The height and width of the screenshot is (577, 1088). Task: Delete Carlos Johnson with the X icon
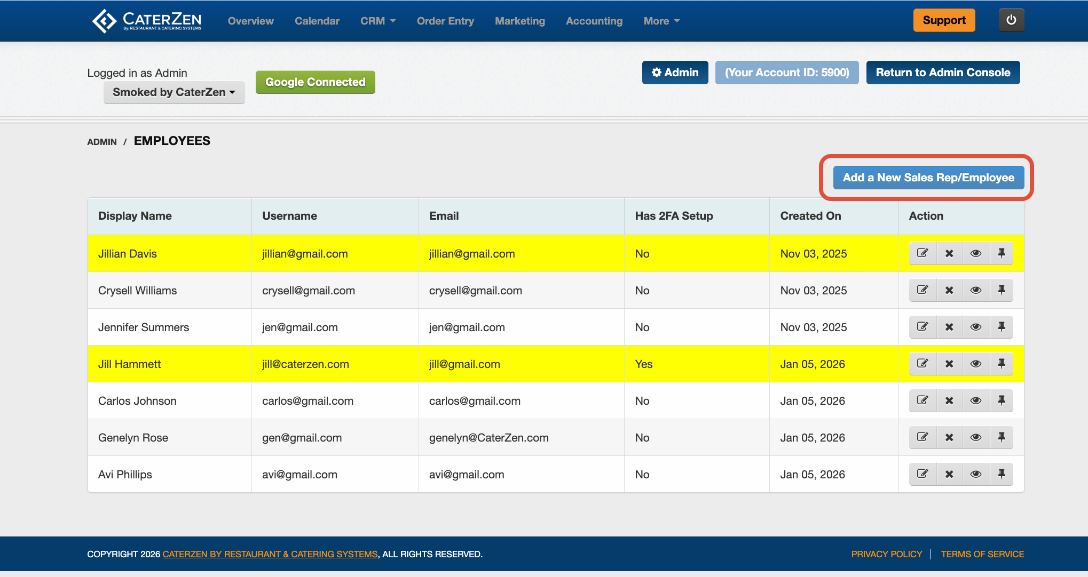[x=949, y=400]
